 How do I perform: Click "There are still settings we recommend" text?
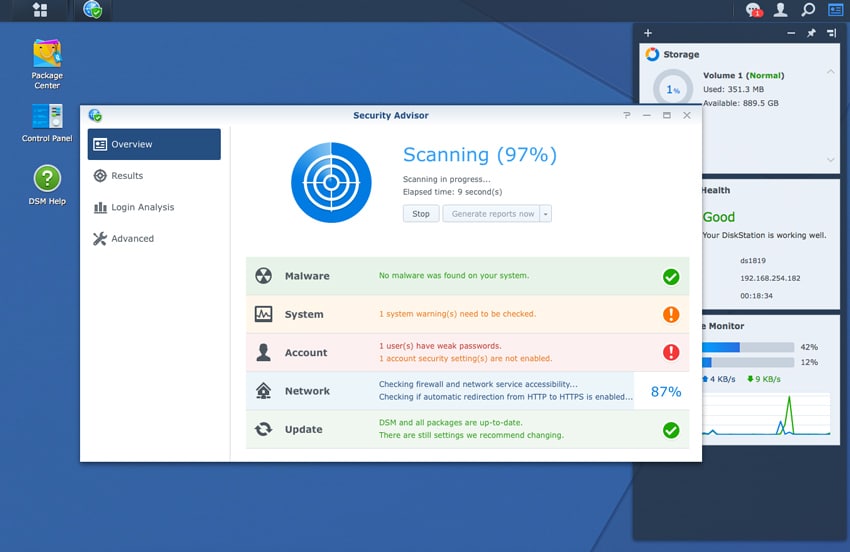(471, 435)
